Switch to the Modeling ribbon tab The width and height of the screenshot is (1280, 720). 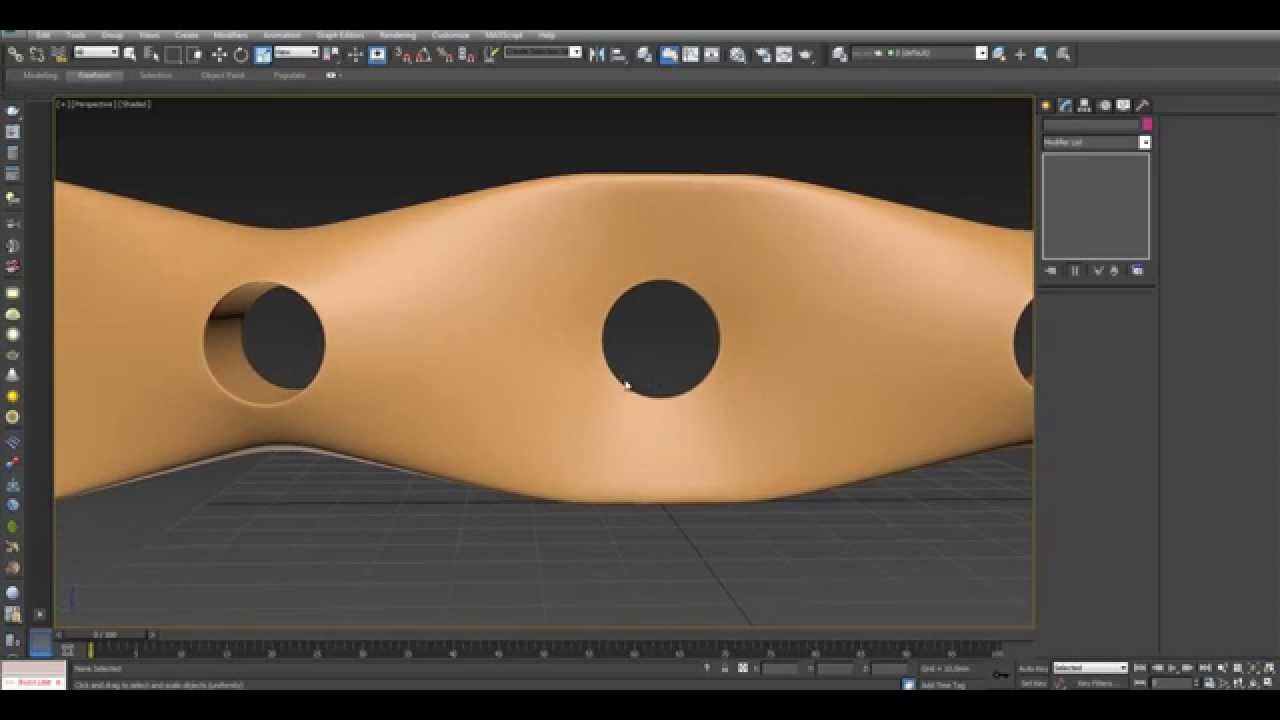41,75
